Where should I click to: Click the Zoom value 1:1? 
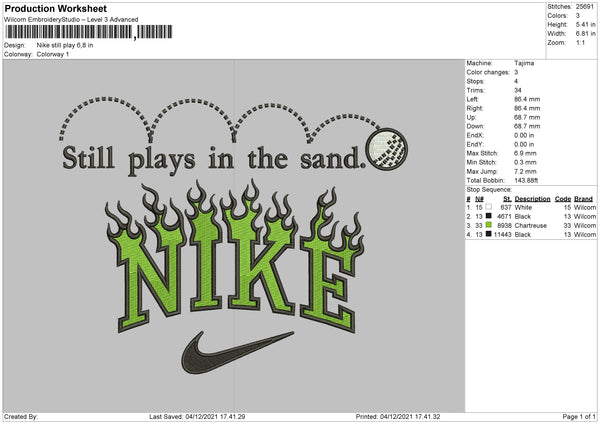(x=580, y=42)
